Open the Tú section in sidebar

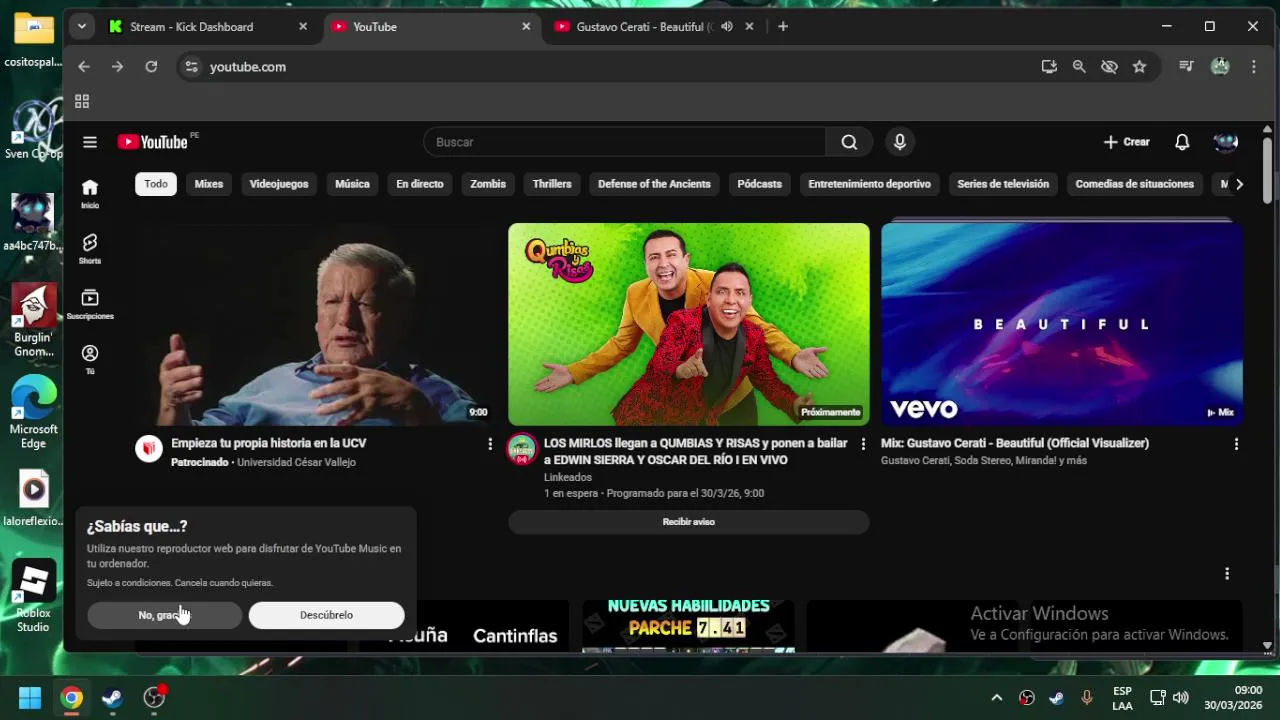click(90, 359)
